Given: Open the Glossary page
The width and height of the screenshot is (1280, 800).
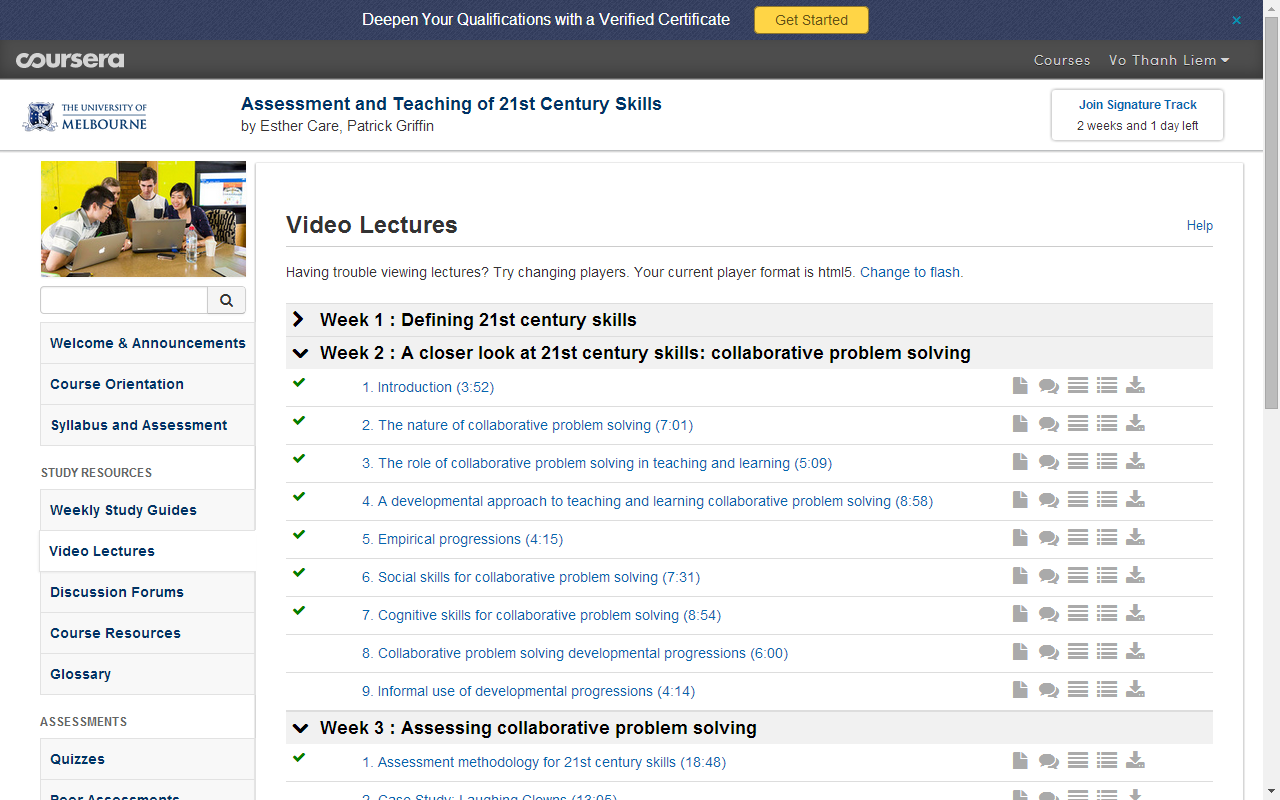Looking at the screenshot, I should pos(148,674).
